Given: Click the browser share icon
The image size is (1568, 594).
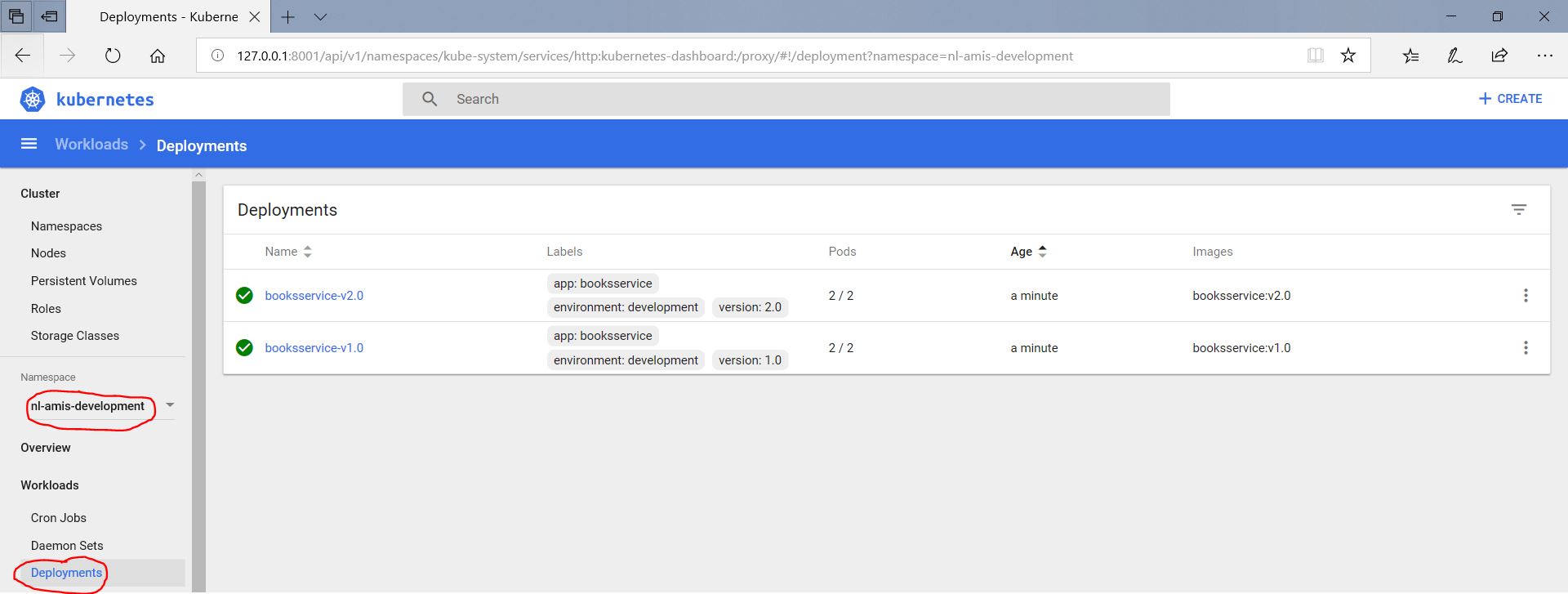Looking at the screenshot, I should click(x=1499, y=56).
